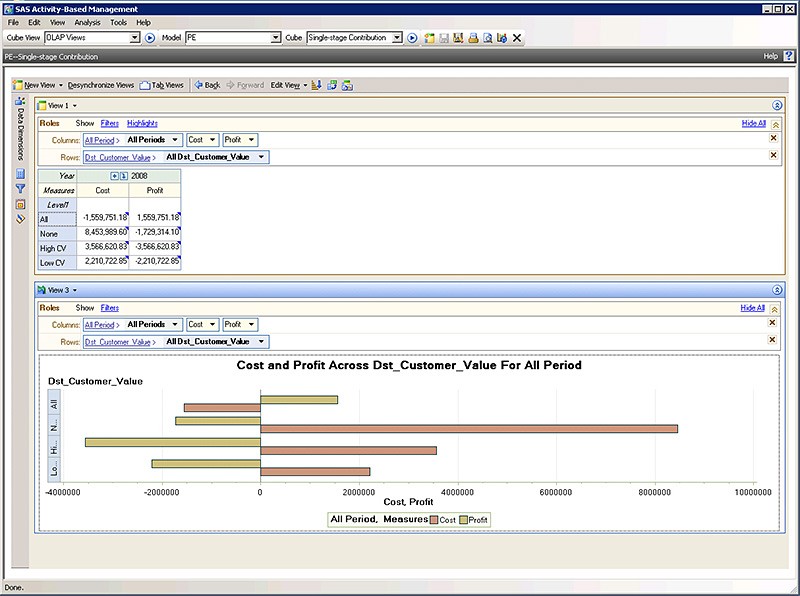Click the Profit color swatch in the chart legend
Viewport: 800px width, 596px height.
[x=463, y=519]
